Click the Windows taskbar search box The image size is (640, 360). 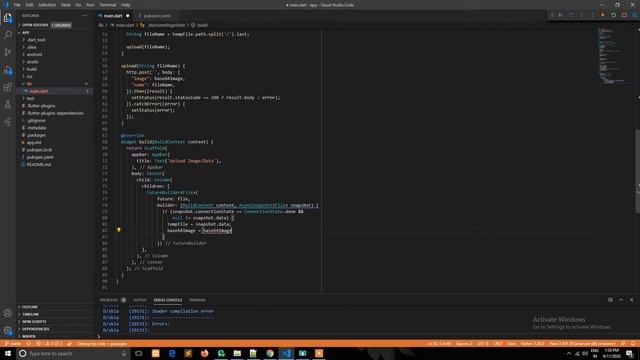pos(73,353)
